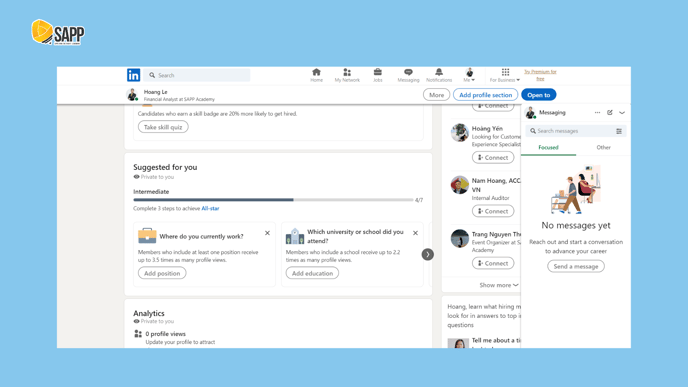Advance the suggestion carousel with next arrow

click(427, 254)
